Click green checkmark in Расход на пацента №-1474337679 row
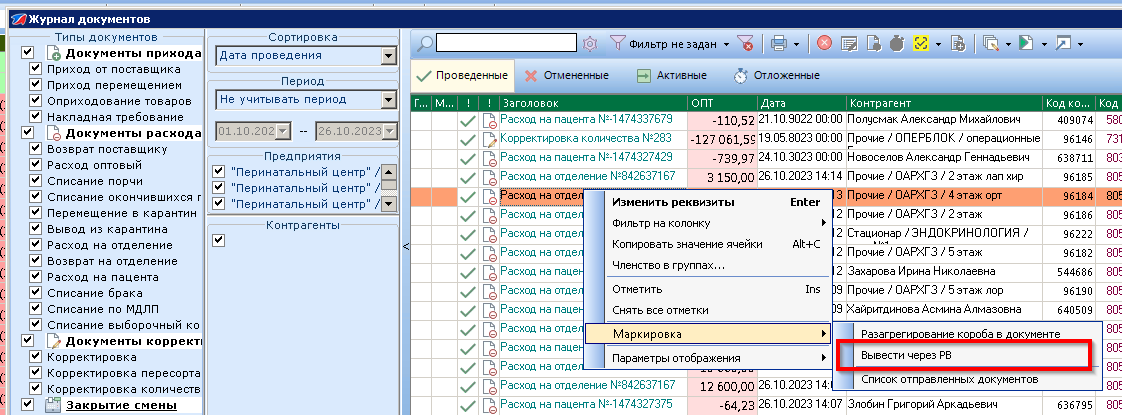Image resolution: width=1122 pixels, height=415 pixels. (x=467, y=120)
